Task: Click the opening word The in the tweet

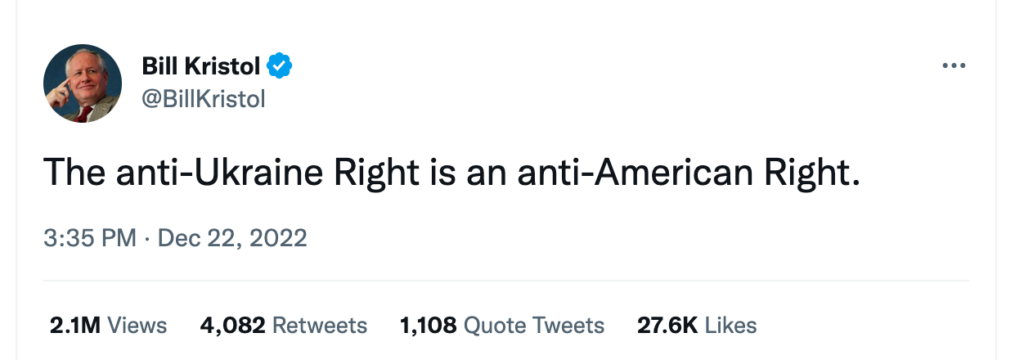Action: 74,172
